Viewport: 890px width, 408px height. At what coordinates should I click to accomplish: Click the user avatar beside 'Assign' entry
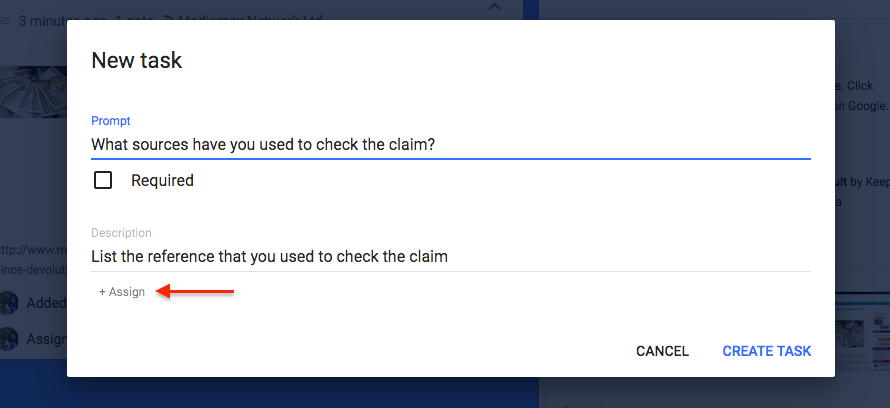click(9, 339)
